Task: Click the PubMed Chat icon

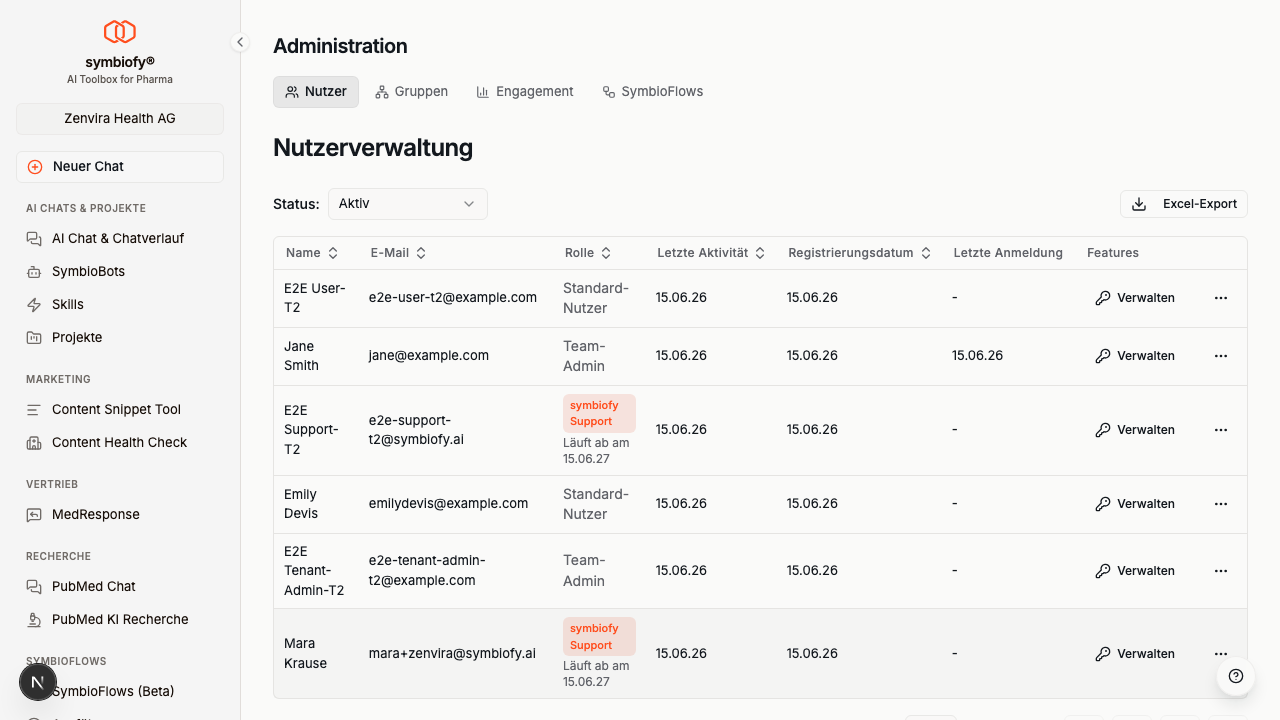Action: point(34,587)
